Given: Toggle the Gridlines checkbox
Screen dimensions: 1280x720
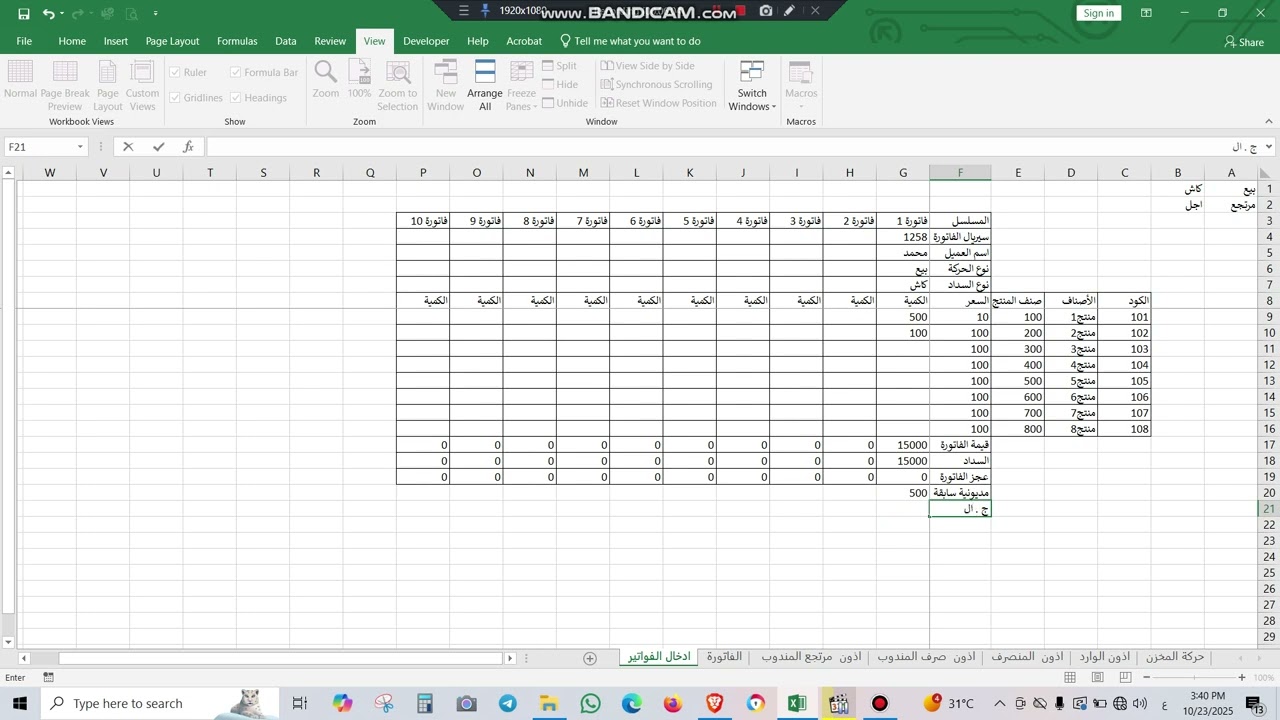Looking at the screenshot, I should tap(175, 97).
